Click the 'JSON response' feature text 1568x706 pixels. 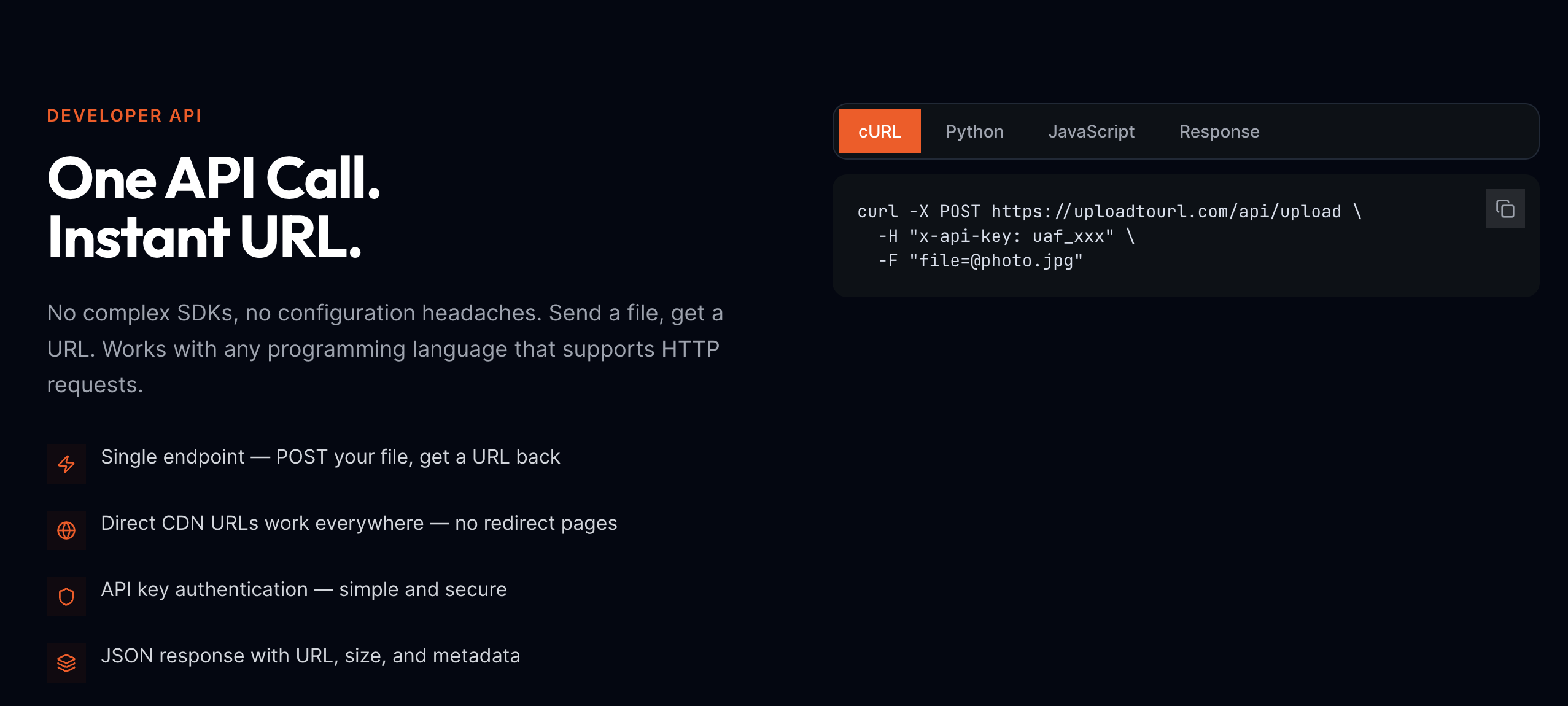(x=311, y=655)
